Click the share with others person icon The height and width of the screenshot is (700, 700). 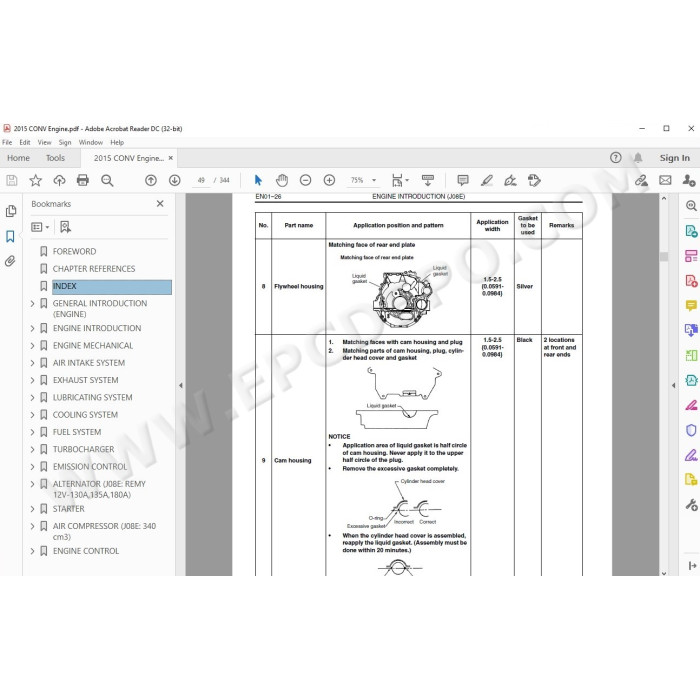click(x=689, y=180)
